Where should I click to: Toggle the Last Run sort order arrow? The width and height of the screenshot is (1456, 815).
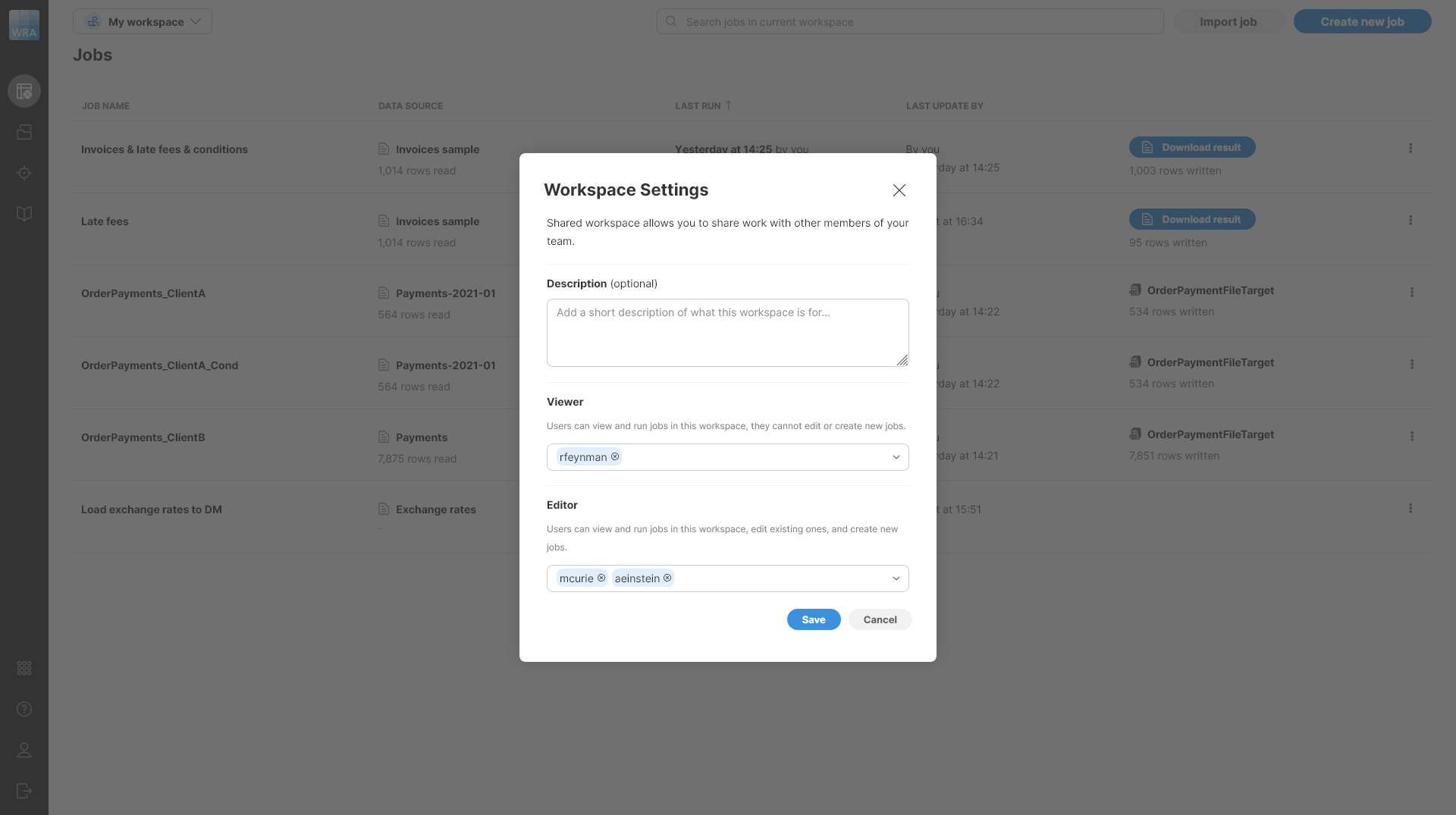(727, 105)
